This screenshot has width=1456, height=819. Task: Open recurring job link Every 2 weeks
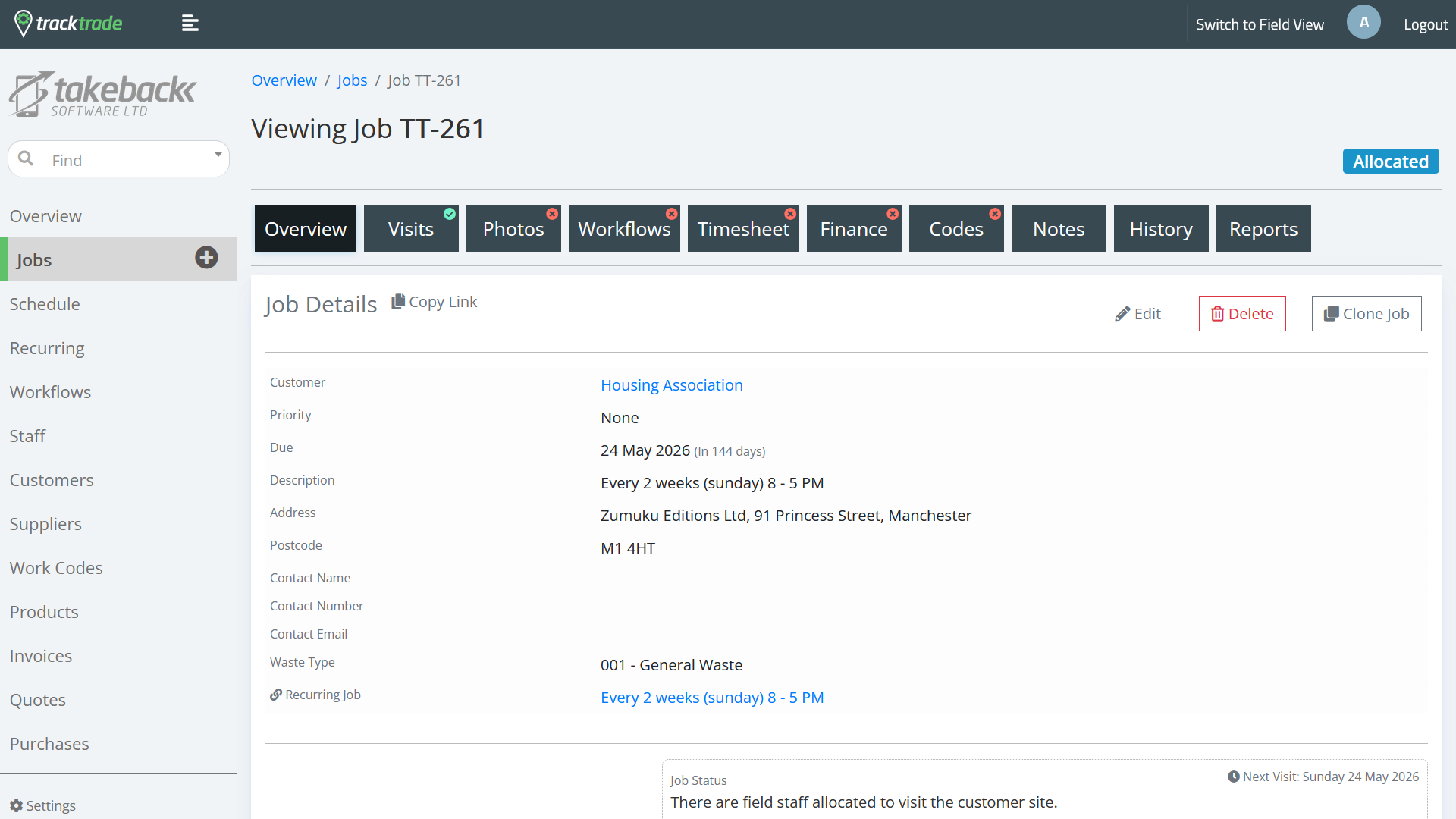(711, 698)
